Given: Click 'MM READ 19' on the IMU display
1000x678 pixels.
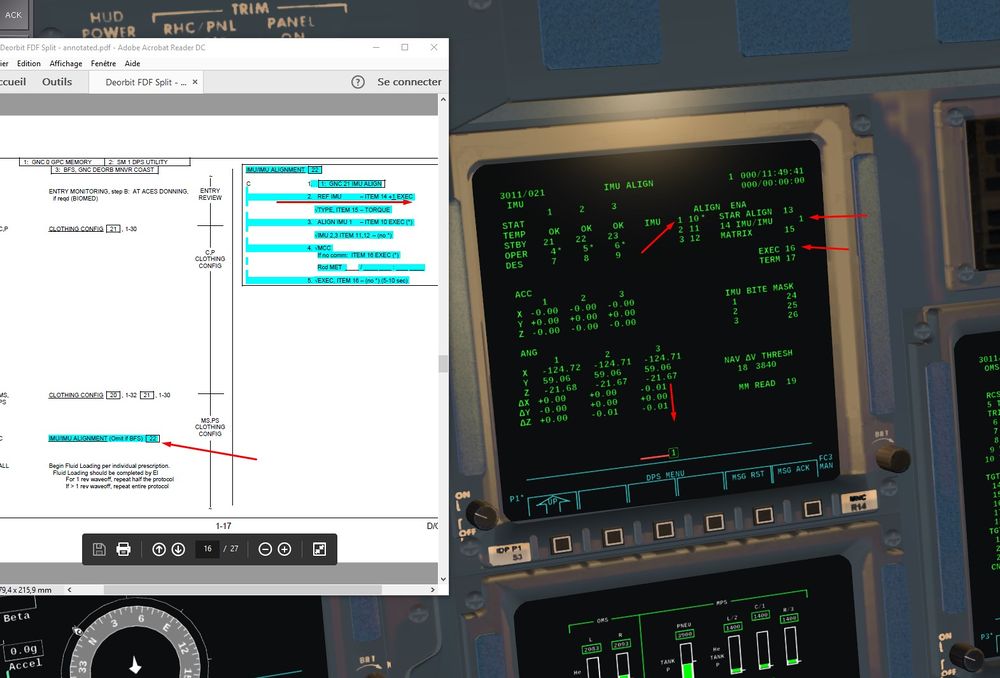Looking at the screenshot, I should 767,384.
